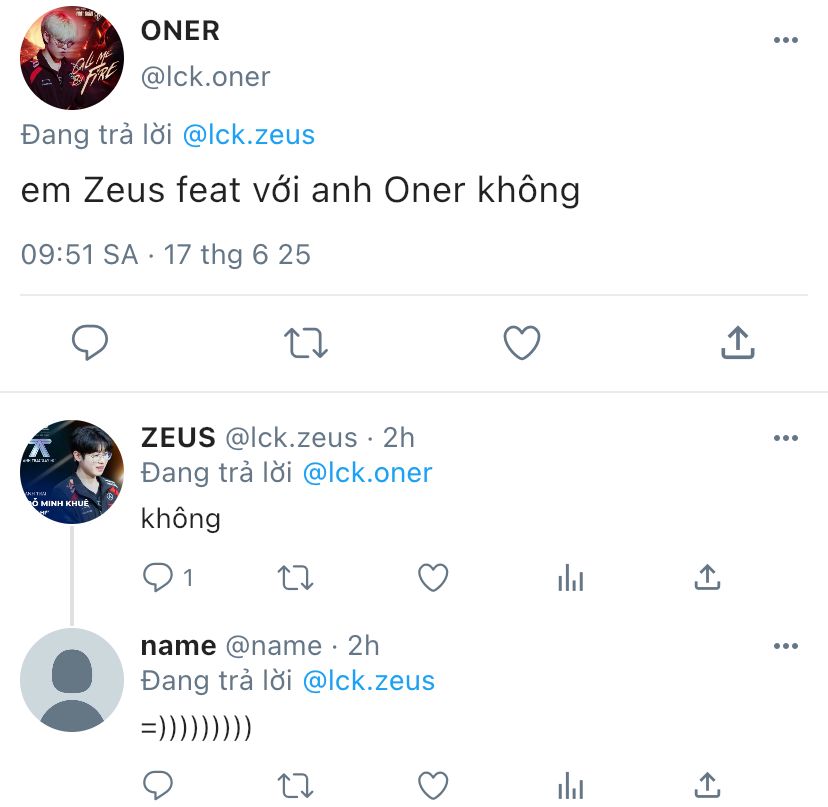Reply to ONER's main tweet
The image size is (828, 807).
[90, 343]
